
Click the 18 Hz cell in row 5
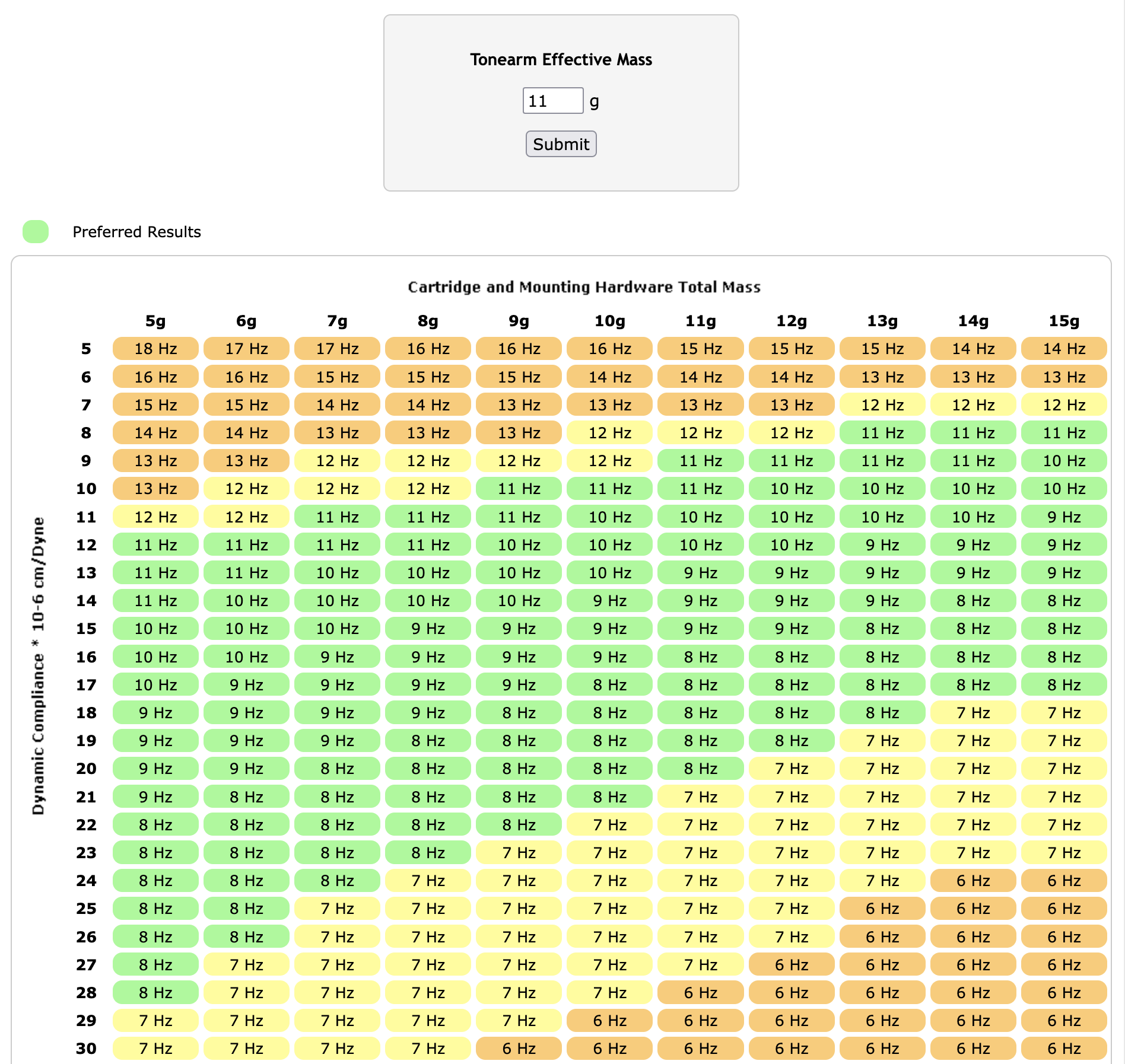pos(155,349)
